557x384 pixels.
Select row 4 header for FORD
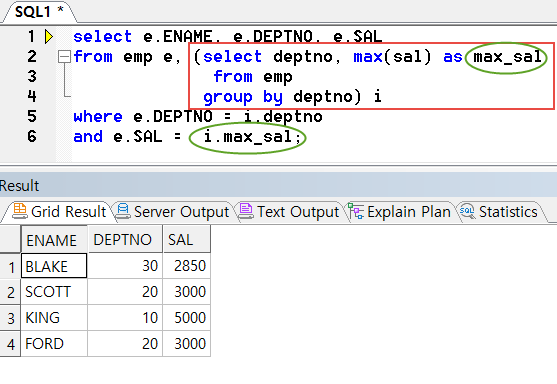tap(10, 344)
